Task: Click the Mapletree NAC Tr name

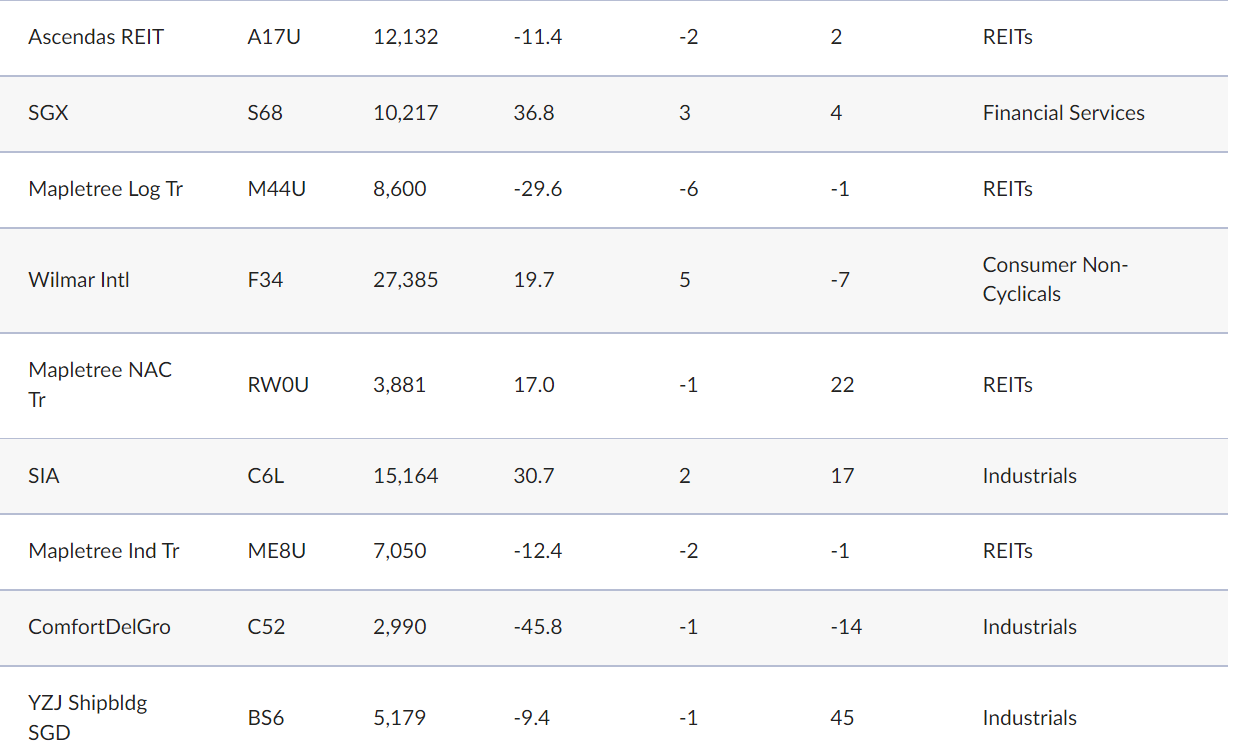Action: click(100, 384)
